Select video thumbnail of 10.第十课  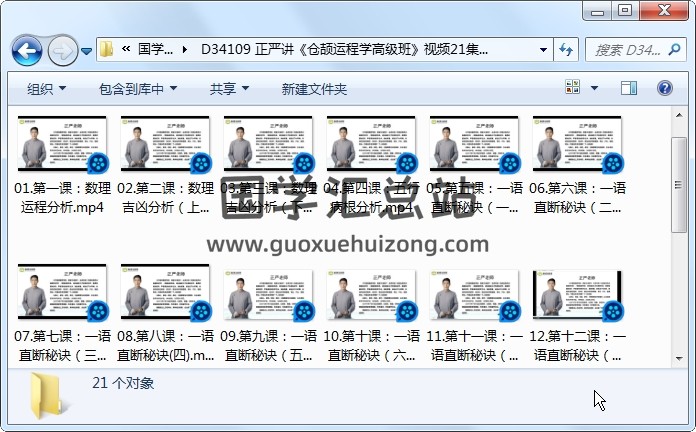tap(371, 294)
